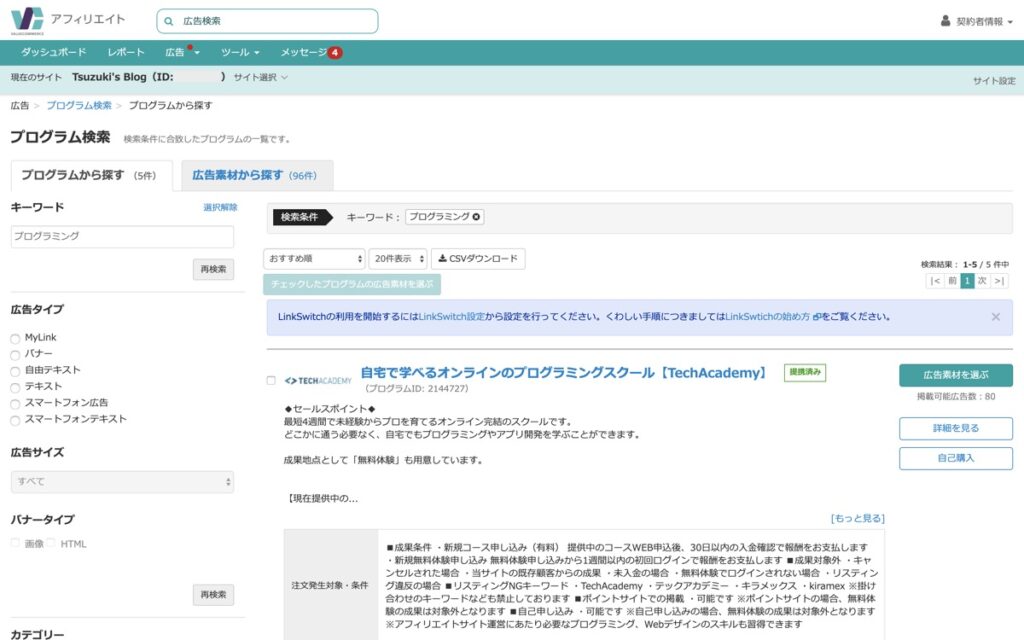Select スマートフォンテキスト ad type
The height and width of the screenshot is (640, 1024).
(x=15, y=420)
